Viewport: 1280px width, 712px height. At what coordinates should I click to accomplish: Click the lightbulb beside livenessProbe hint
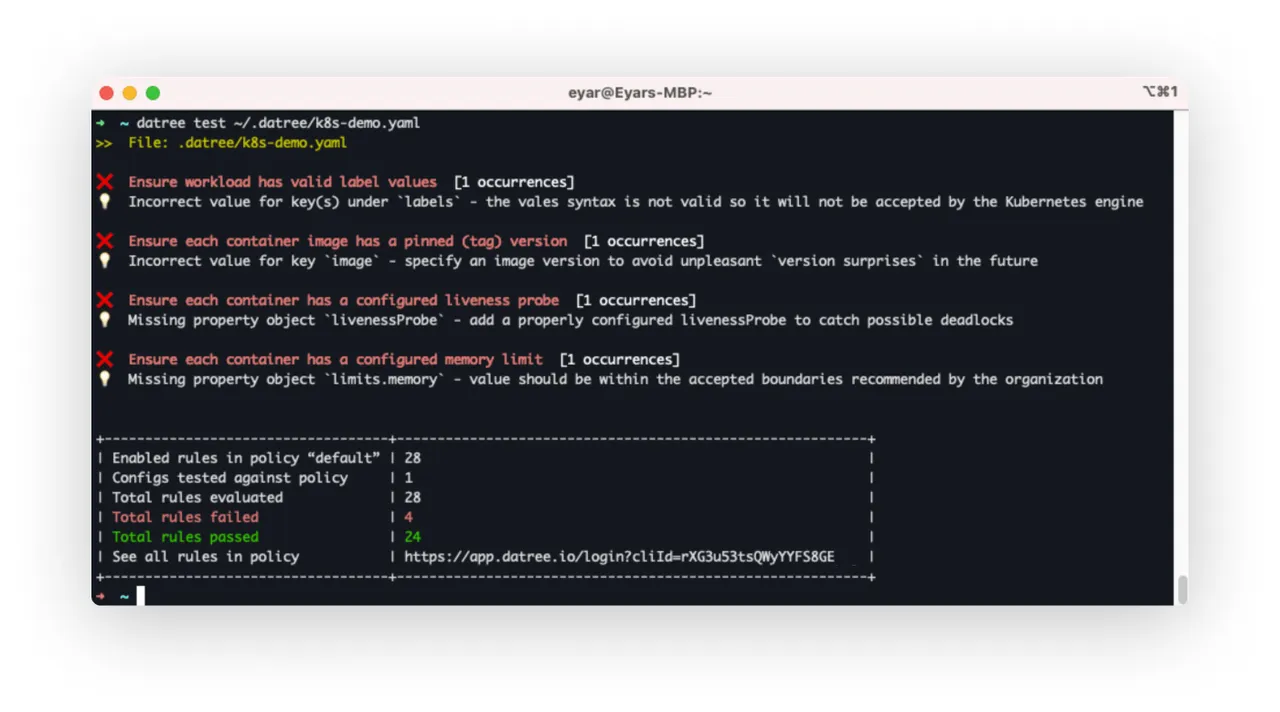[104, 320]
